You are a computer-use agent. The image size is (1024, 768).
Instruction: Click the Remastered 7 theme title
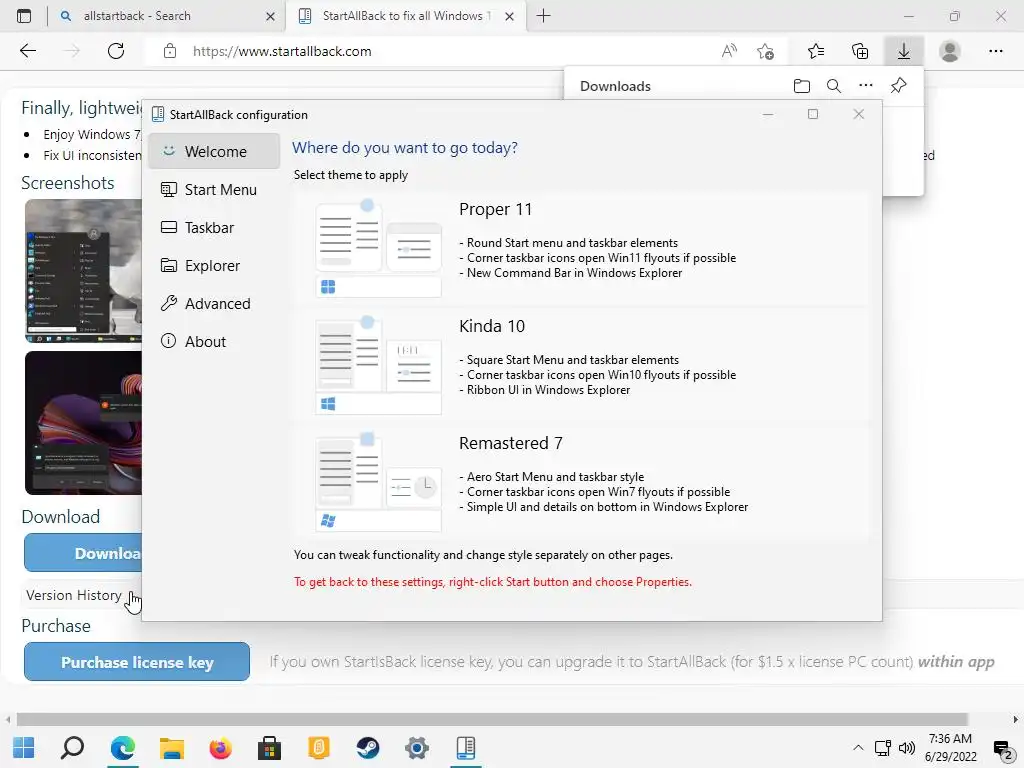[511, 443]
